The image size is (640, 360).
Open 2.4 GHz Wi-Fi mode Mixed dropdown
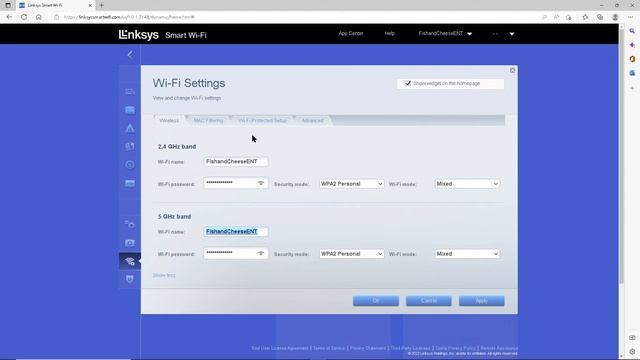tap(467, 184)
